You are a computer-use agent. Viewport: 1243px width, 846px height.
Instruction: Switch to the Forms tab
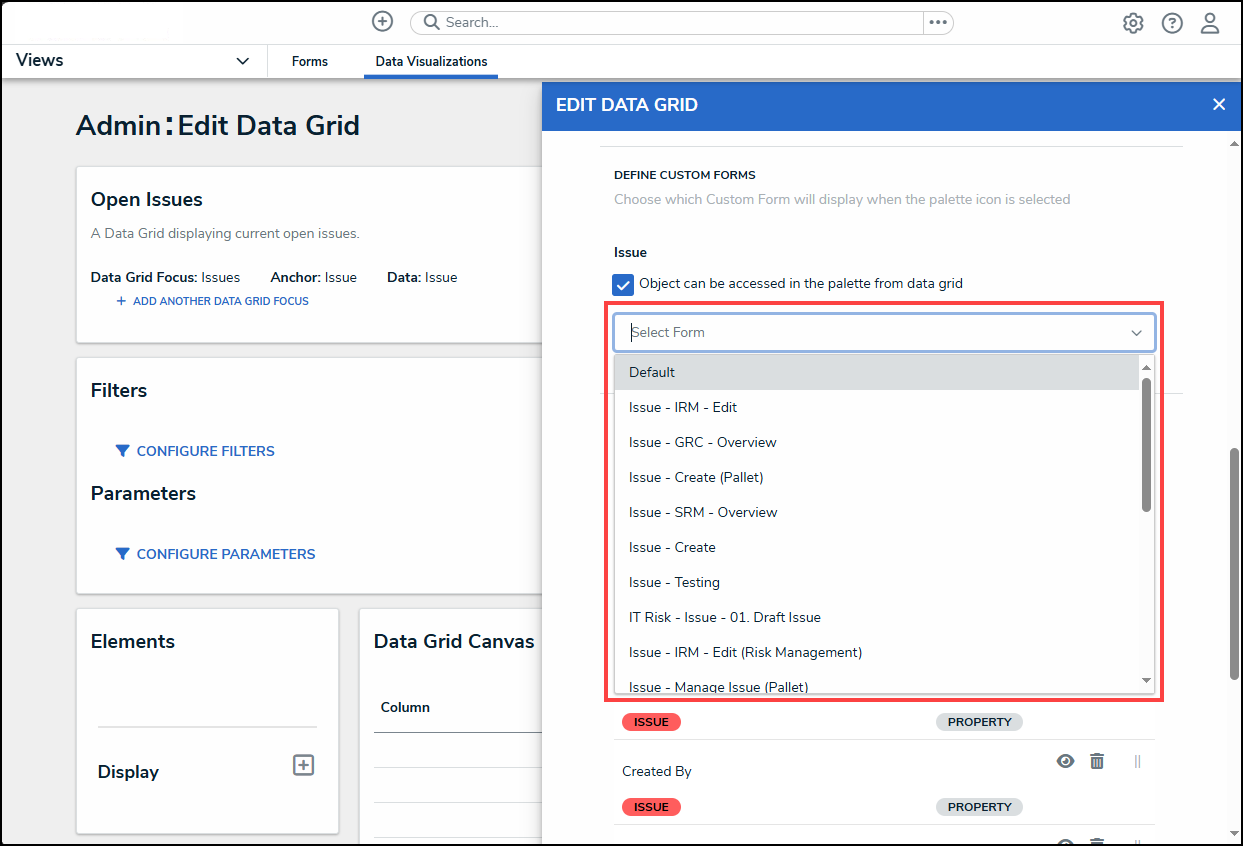310,61
